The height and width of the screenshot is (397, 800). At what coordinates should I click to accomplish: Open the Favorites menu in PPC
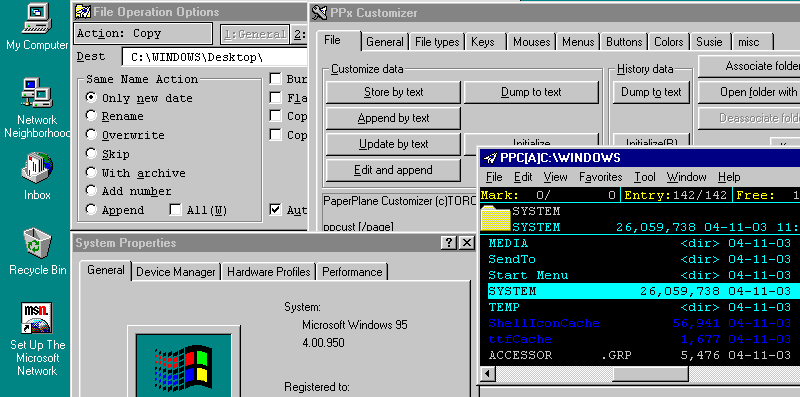[601, 177]
